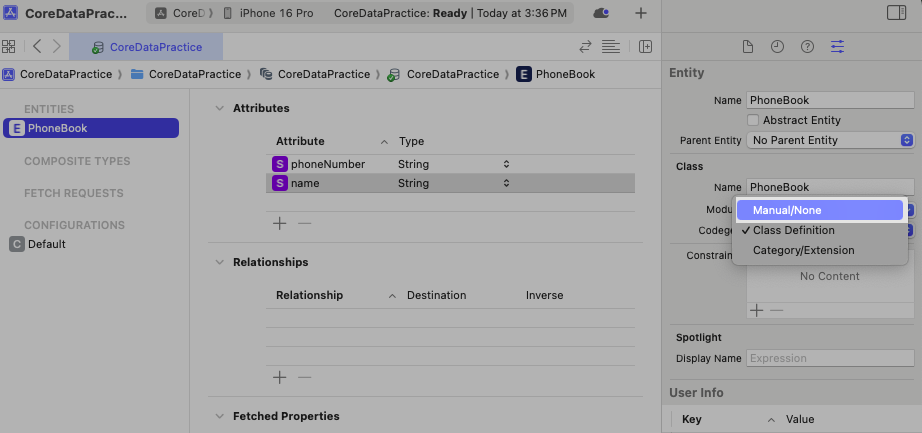Edit the Class Name field

pyautogui.click(x=830, y=187)
